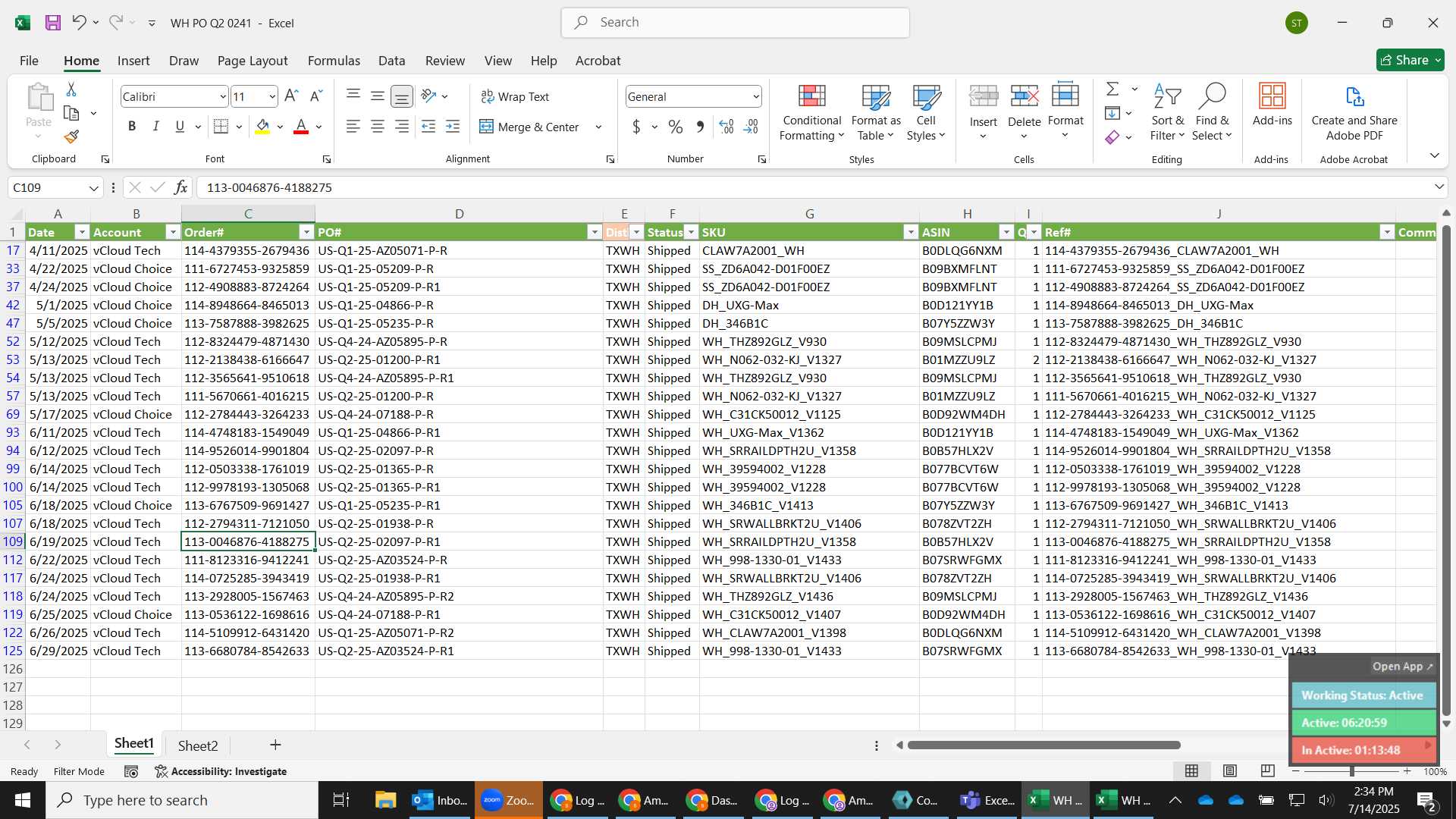This screenshot has height=819, width=1456.
Task: Click the Copy icon in Clipboard group
Action: tap(71, 113)
